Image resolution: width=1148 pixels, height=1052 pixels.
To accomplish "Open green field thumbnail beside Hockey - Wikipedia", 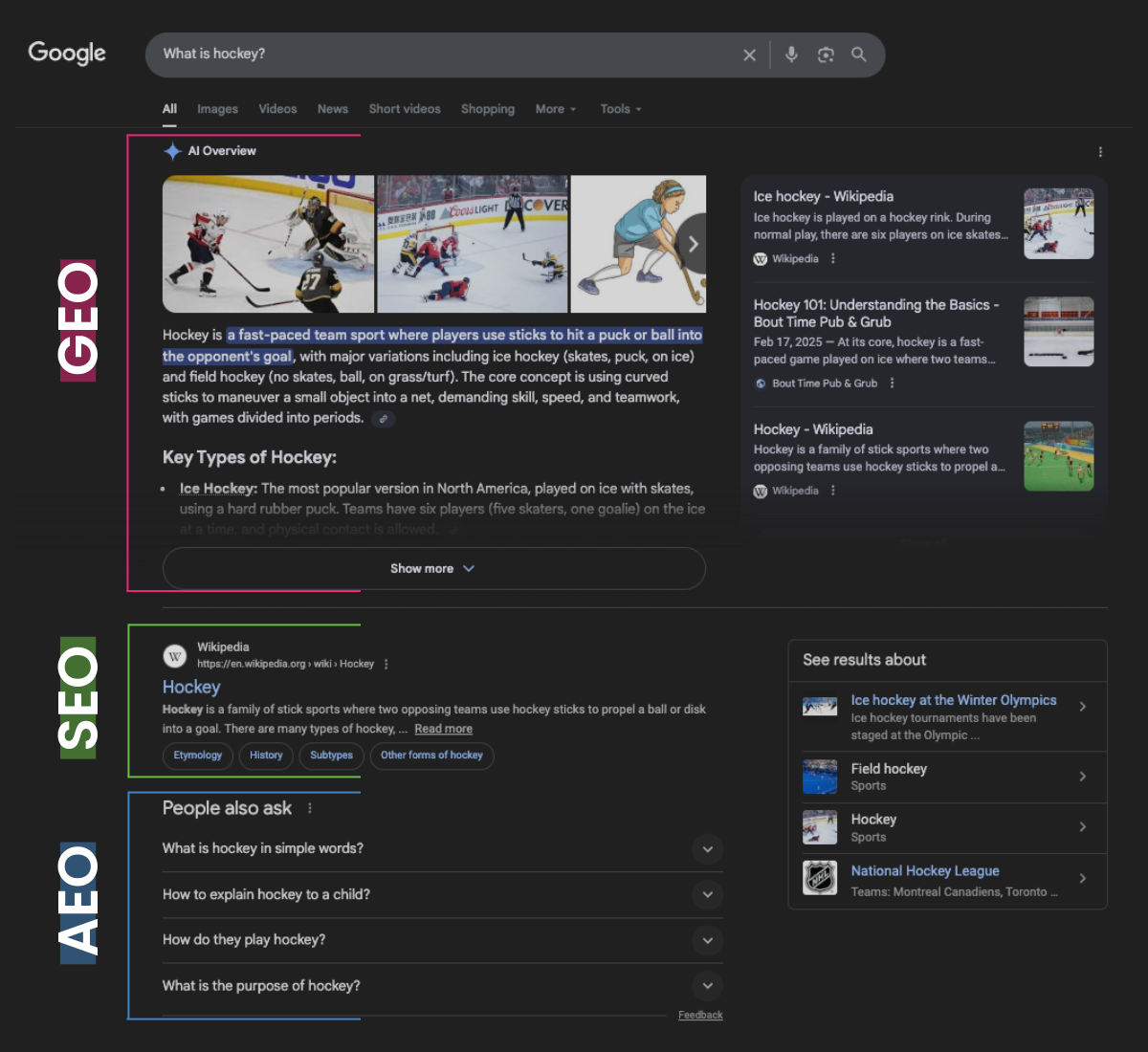I will (1058, 456).
